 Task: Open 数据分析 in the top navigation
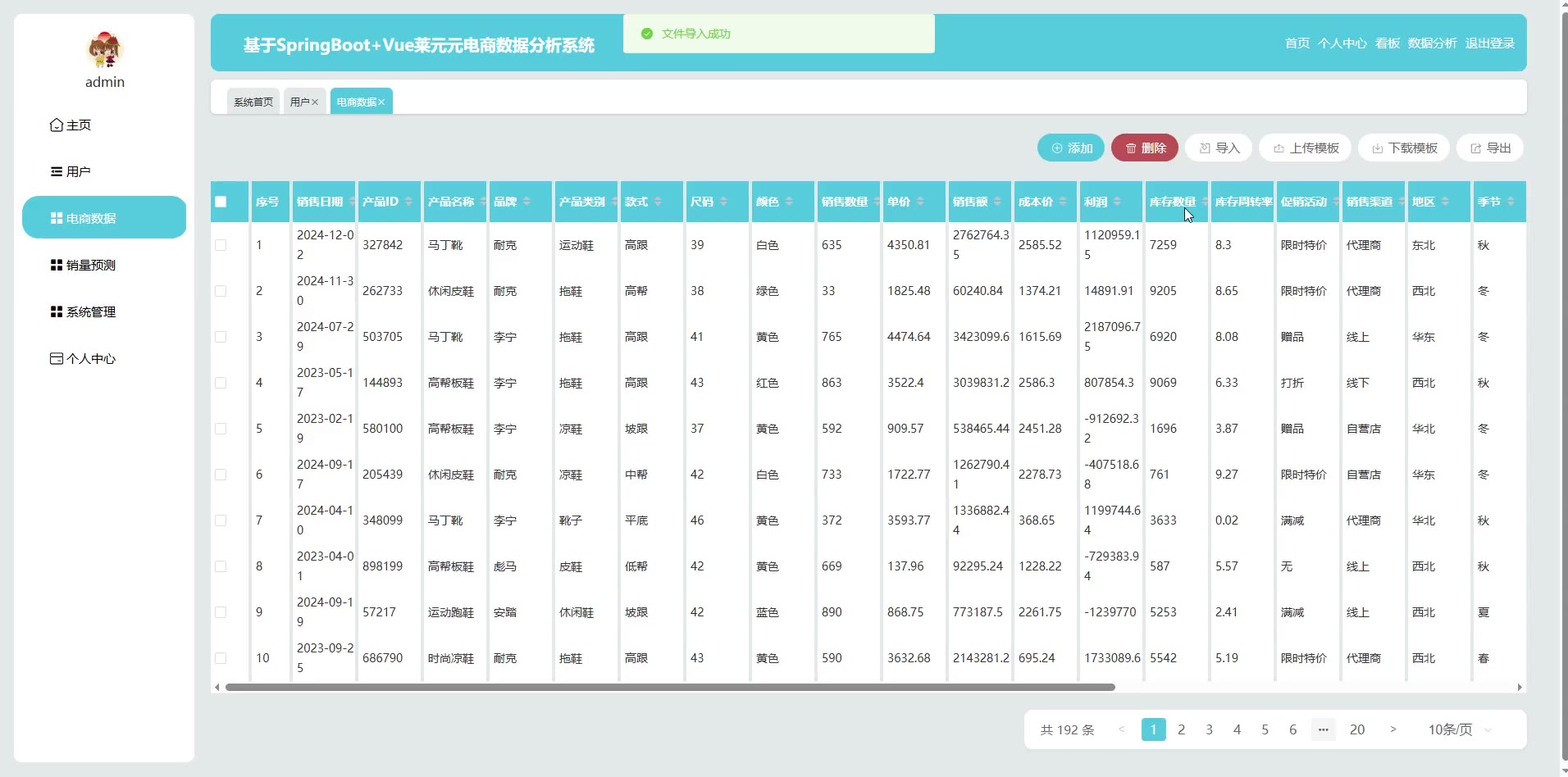click(1432, 43)
